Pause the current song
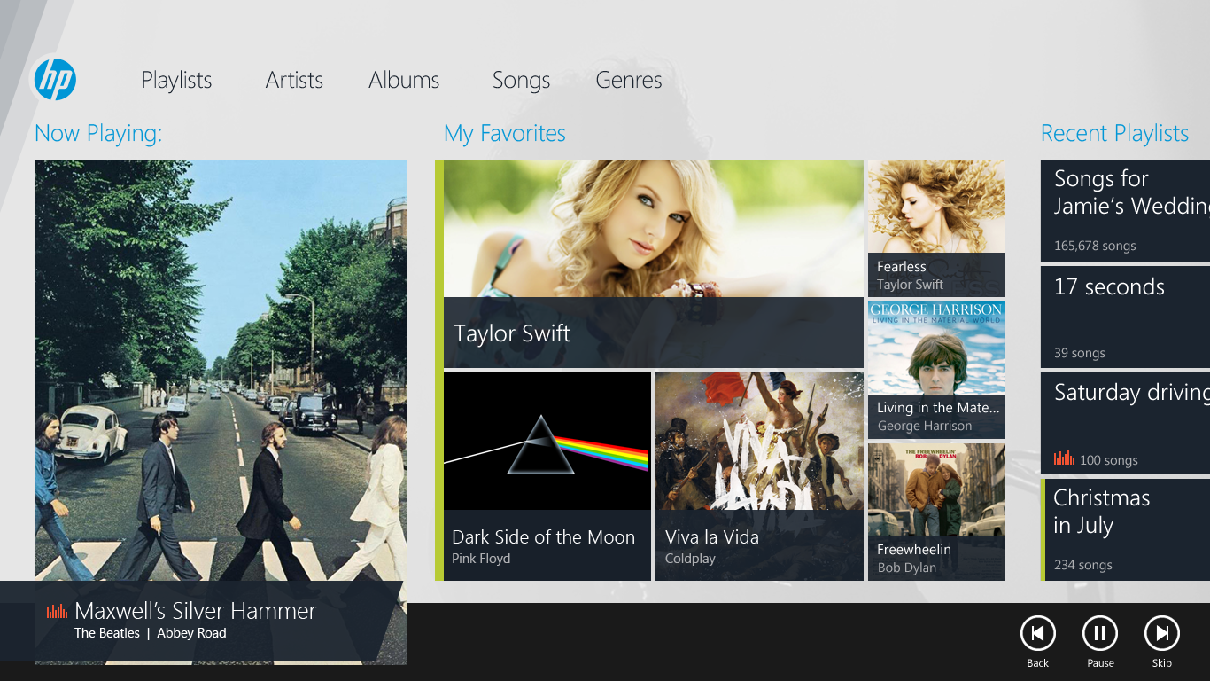Viewport: 1210px width, 681px height. point(1100,633)
